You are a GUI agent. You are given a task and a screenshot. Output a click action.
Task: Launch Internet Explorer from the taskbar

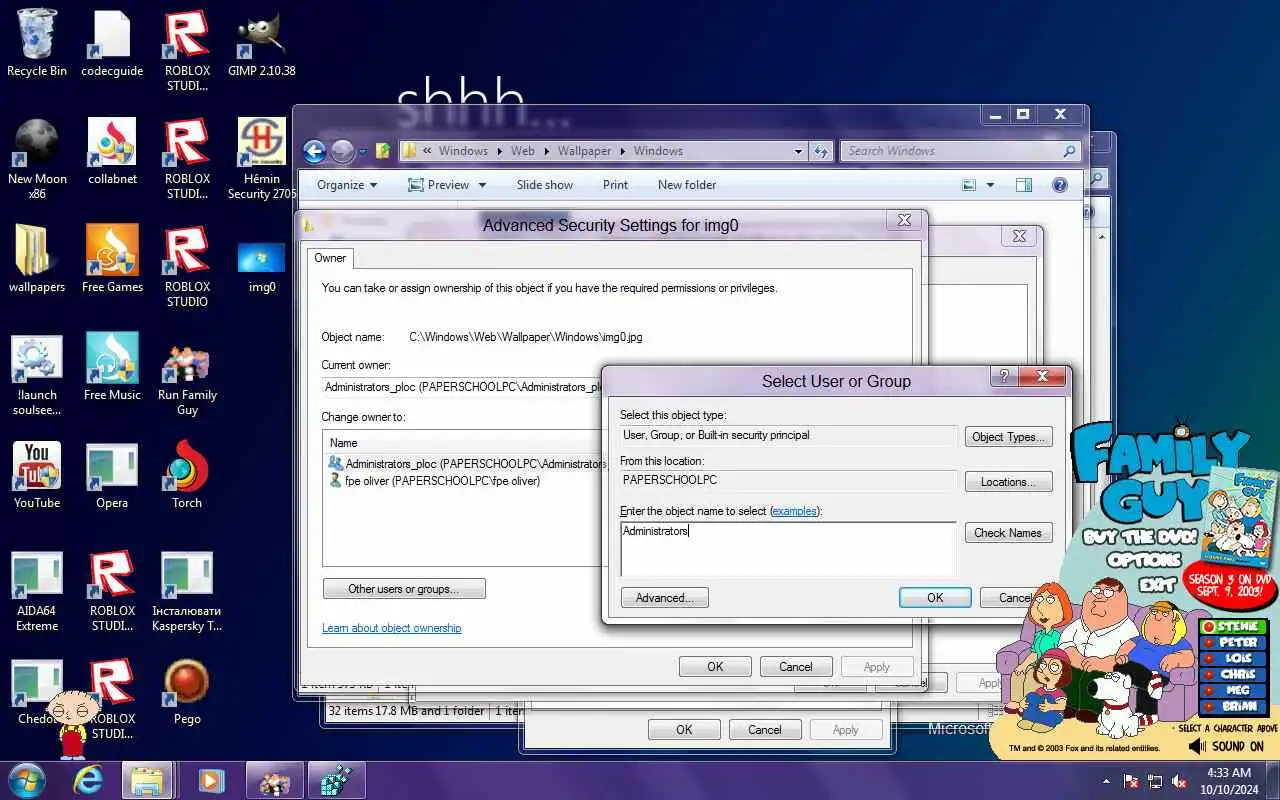pos(88,781)
